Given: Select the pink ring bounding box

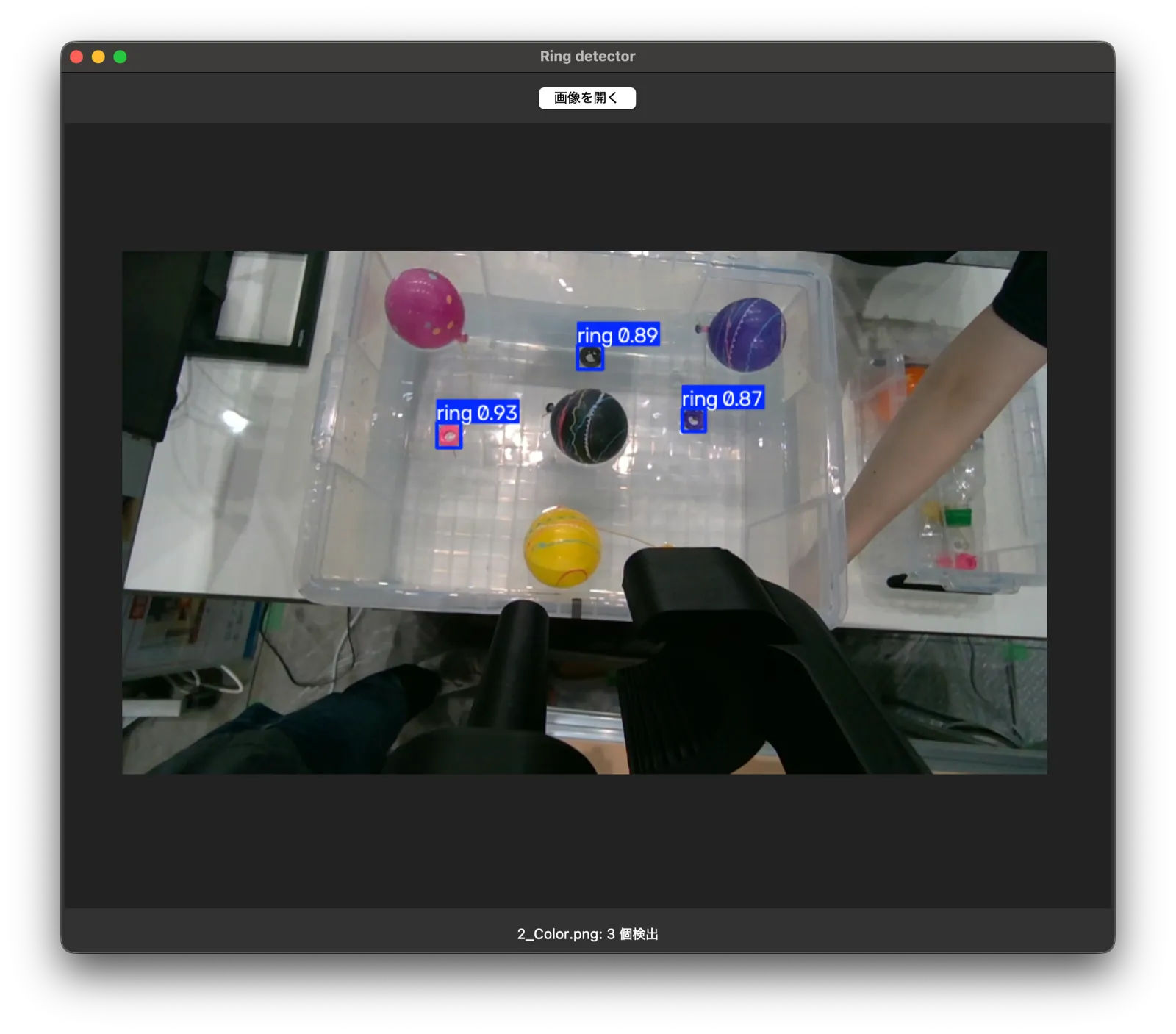Looking at the screenshot, I should tap(448, 436).
